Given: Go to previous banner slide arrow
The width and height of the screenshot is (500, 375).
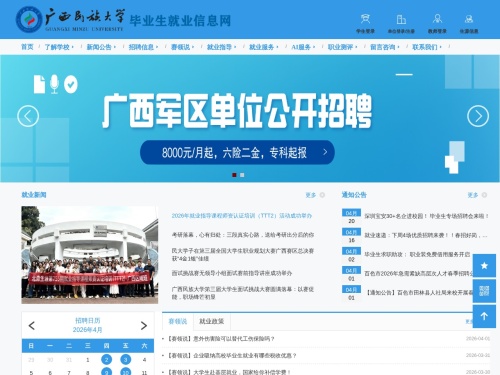Looking at the screenshot, I should tap(28, 116).
